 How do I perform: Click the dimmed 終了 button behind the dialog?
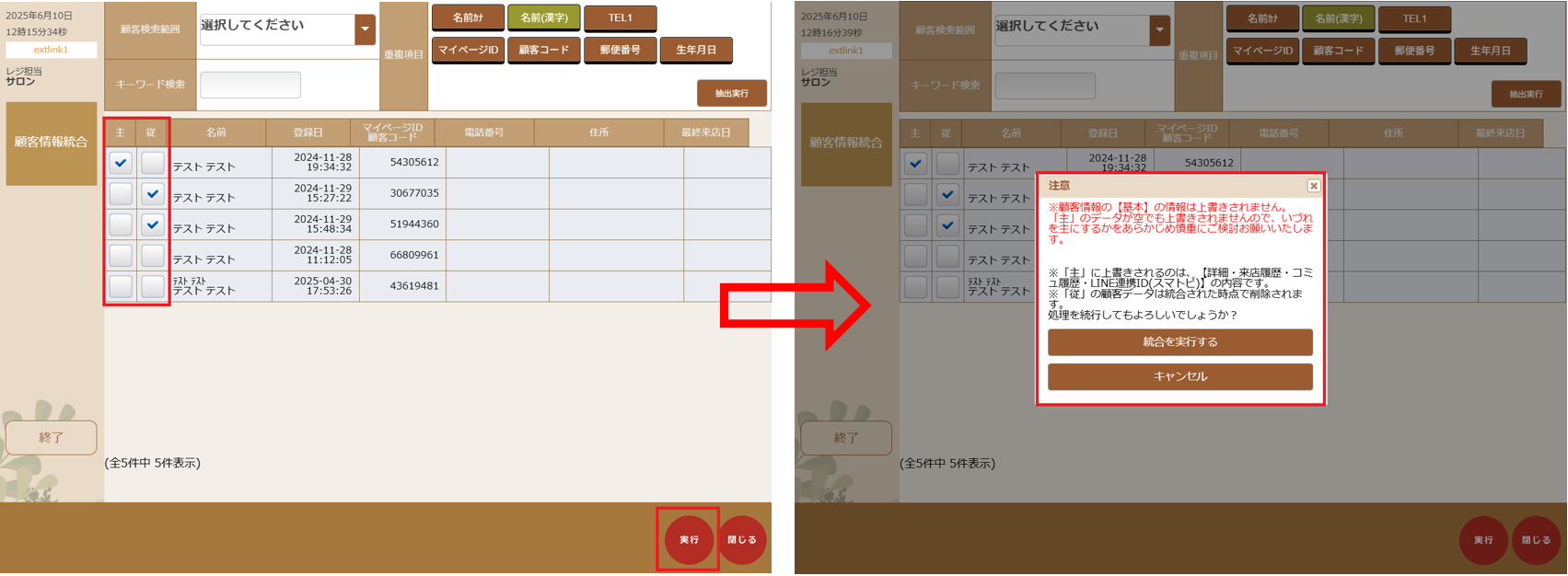[846, 439]
